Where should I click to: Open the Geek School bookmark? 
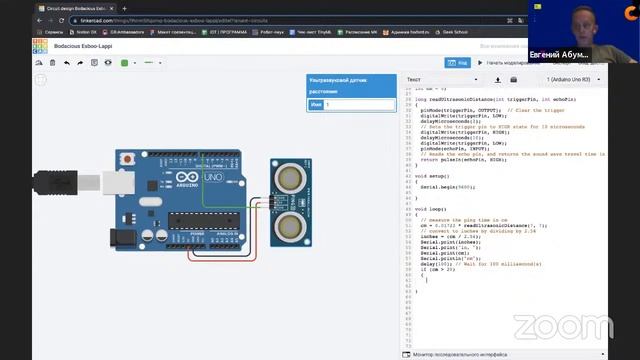pyautogui.click(x=451, y=32)
